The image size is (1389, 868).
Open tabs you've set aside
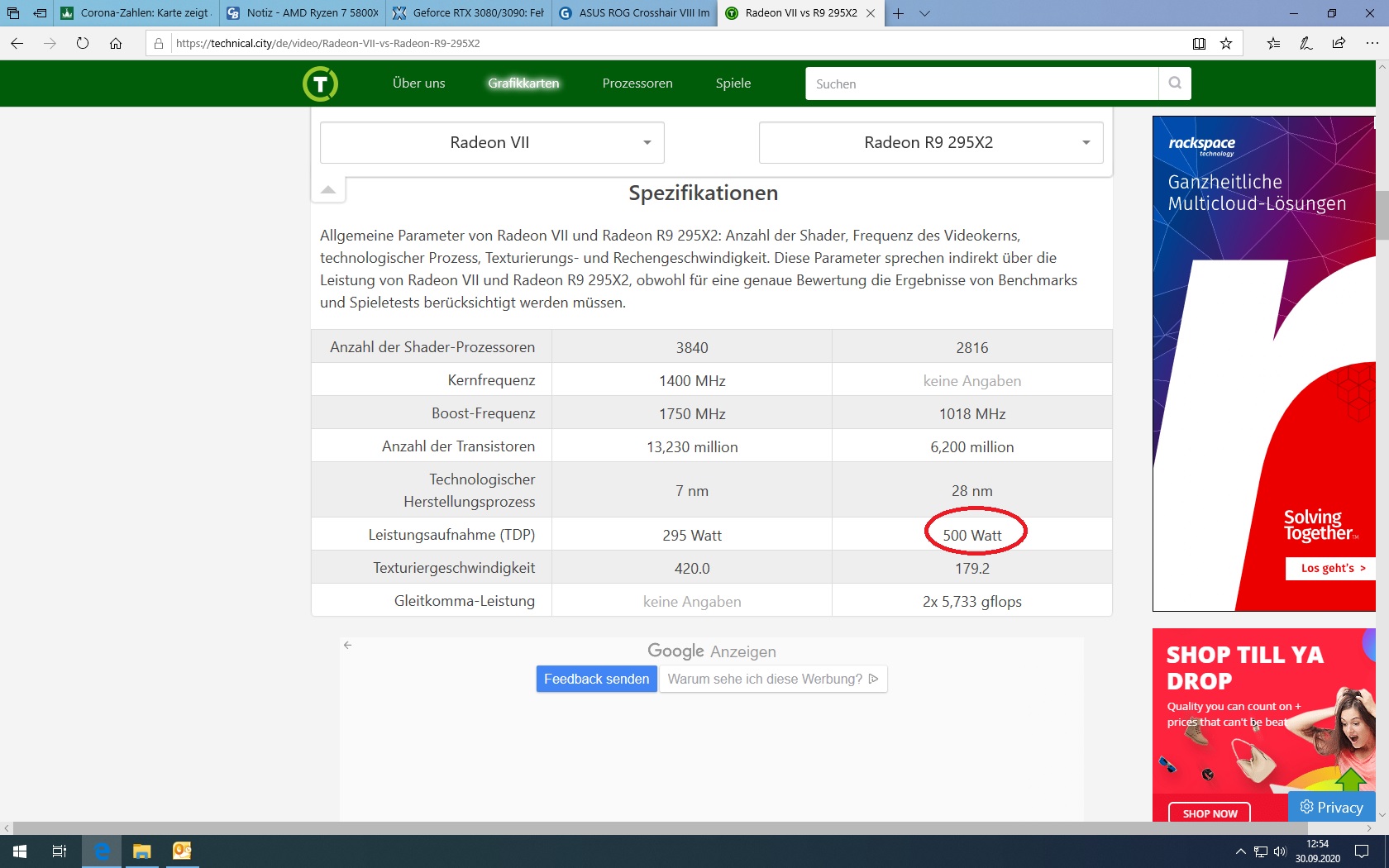pyautogui.click(x=13, y=13)
